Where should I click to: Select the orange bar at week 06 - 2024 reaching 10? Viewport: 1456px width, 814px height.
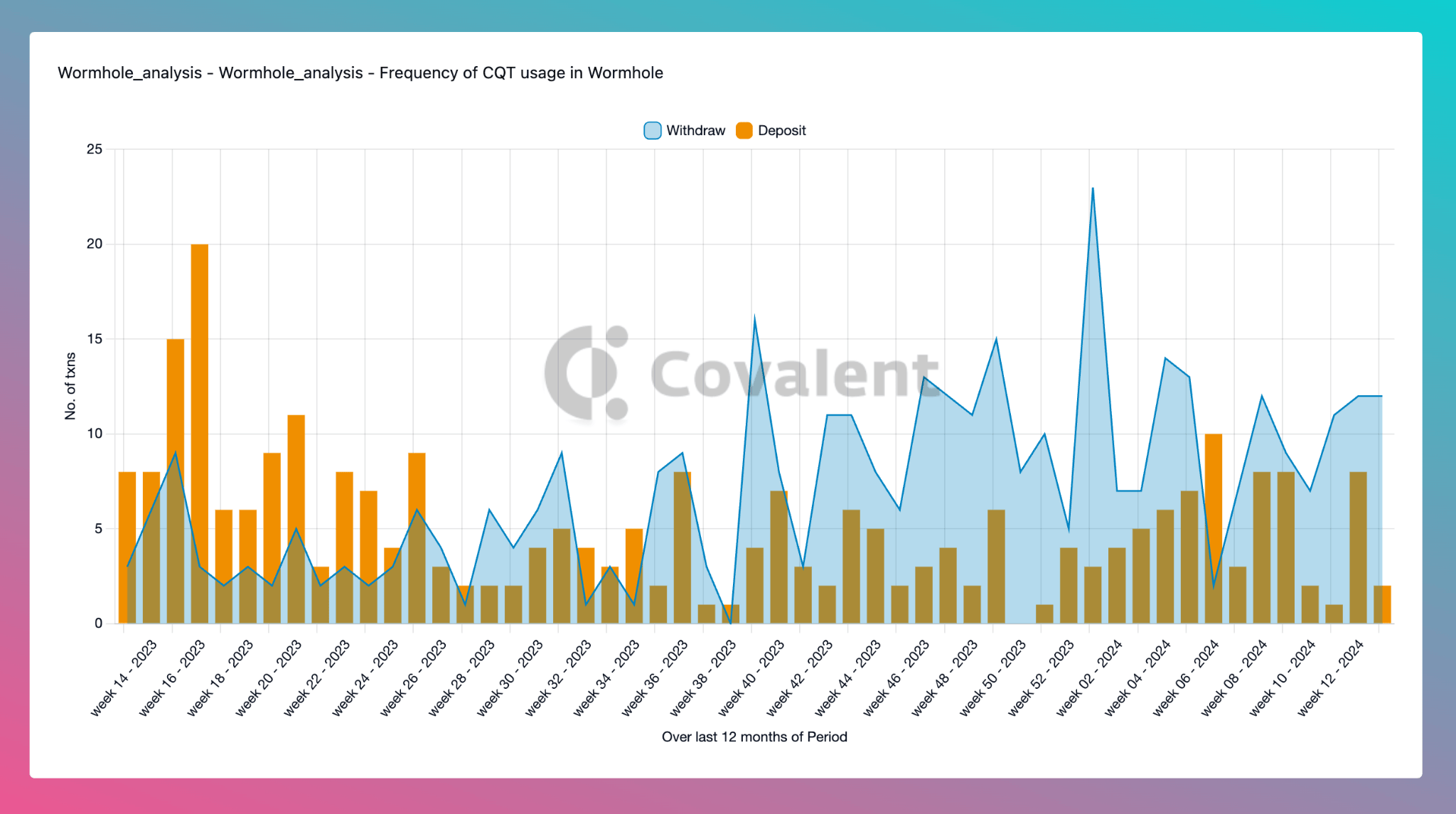(1214, 528)
